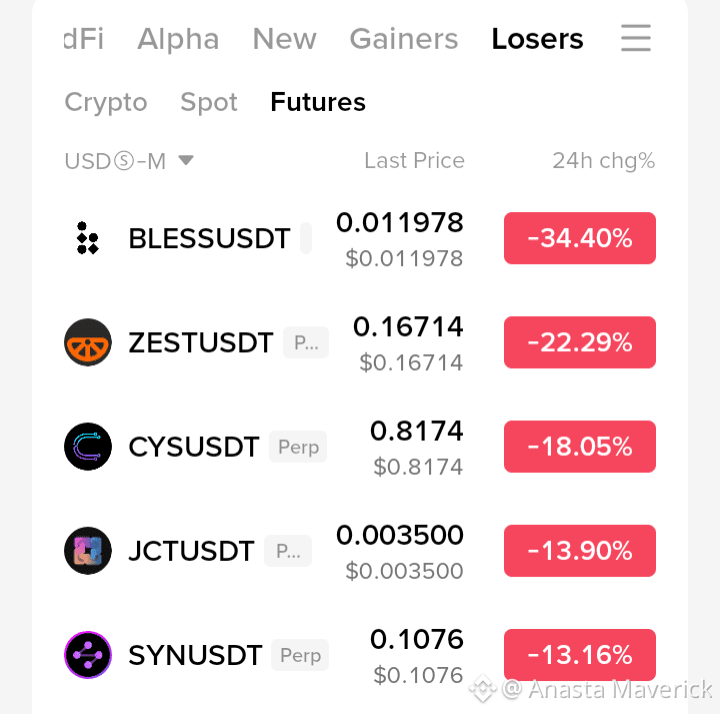Tap the BLESSUSDT coin logo
720x714 pixels.
click(88, 238)
